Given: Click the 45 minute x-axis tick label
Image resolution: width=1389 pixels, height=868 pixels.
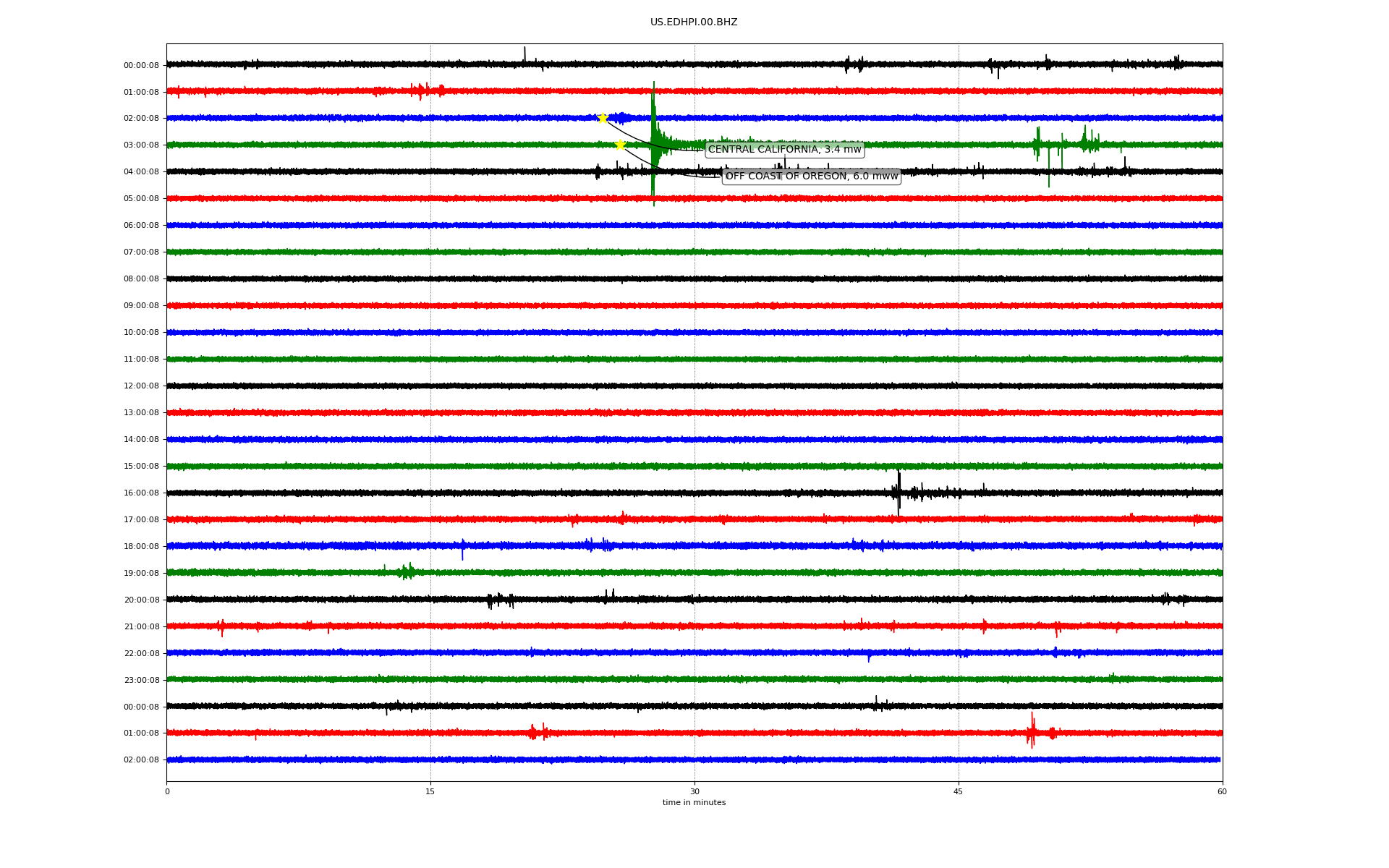Looking at the screenshot, I should (x=959, y=791).
